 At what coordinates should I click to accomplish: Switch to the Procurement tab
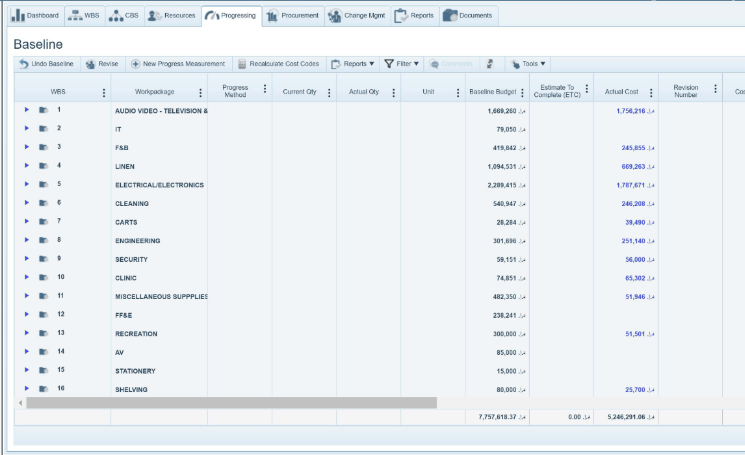[x=293, y=15]
